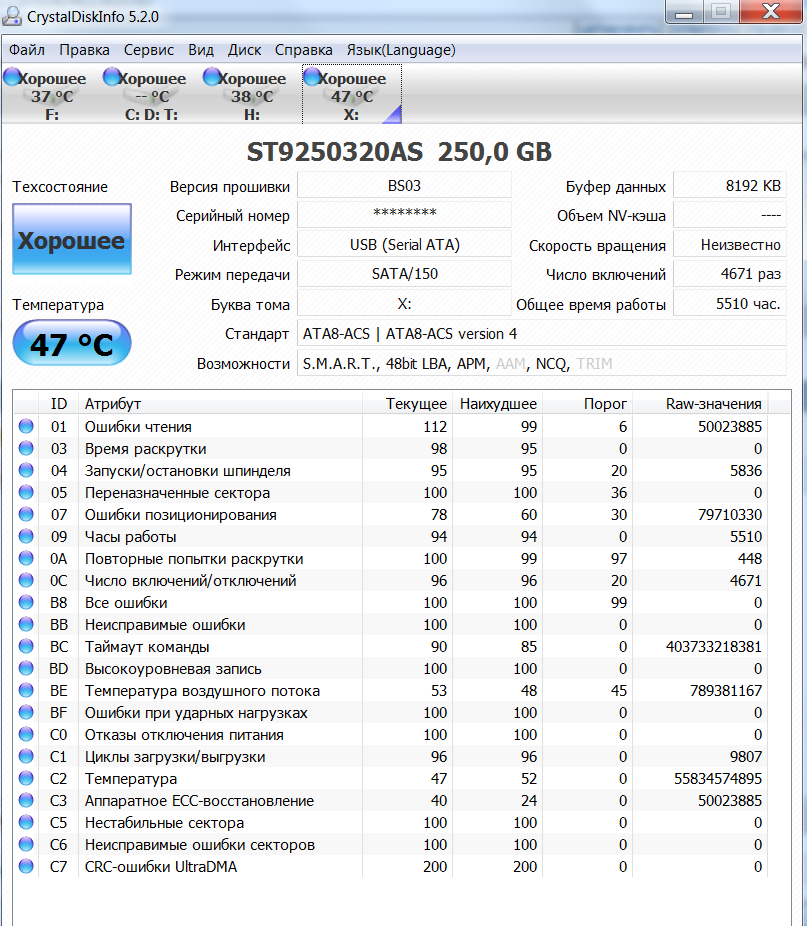This screenshot has height=926, width=807.
Task: Open the Файл menu
Action: click(x=27, y=50)
